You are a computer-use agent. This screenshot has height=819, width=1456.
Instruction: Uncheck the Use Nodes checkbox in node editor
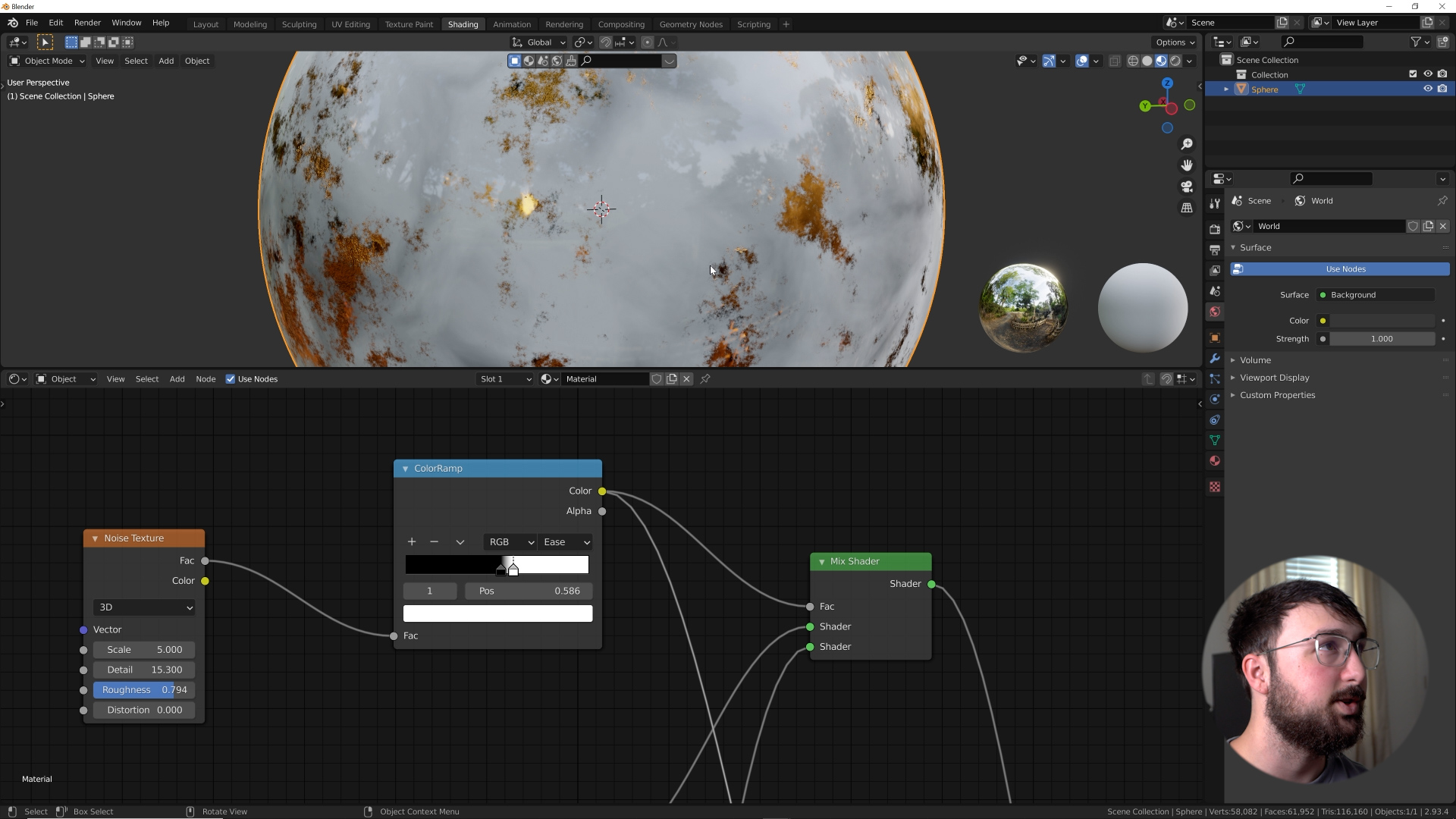[x=231, y=379]
